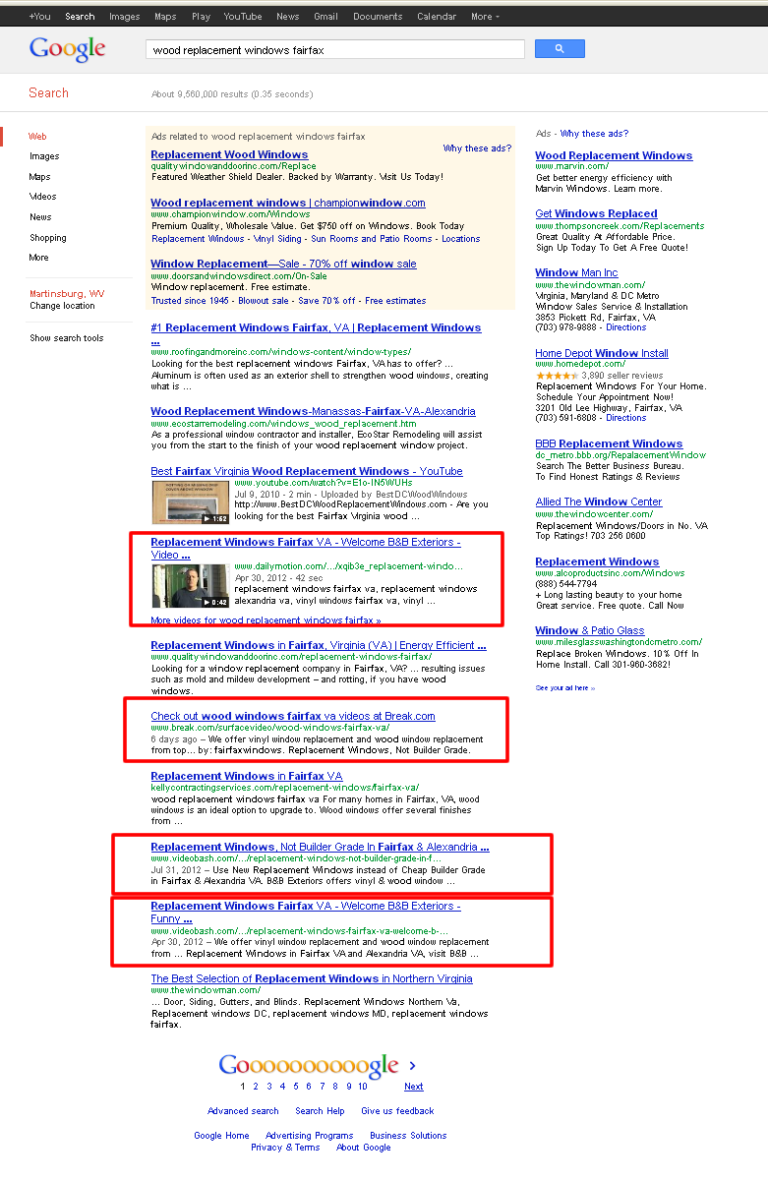Open Advanced search link
This screenshot has height=1180, width=768.
[243, 1111]
